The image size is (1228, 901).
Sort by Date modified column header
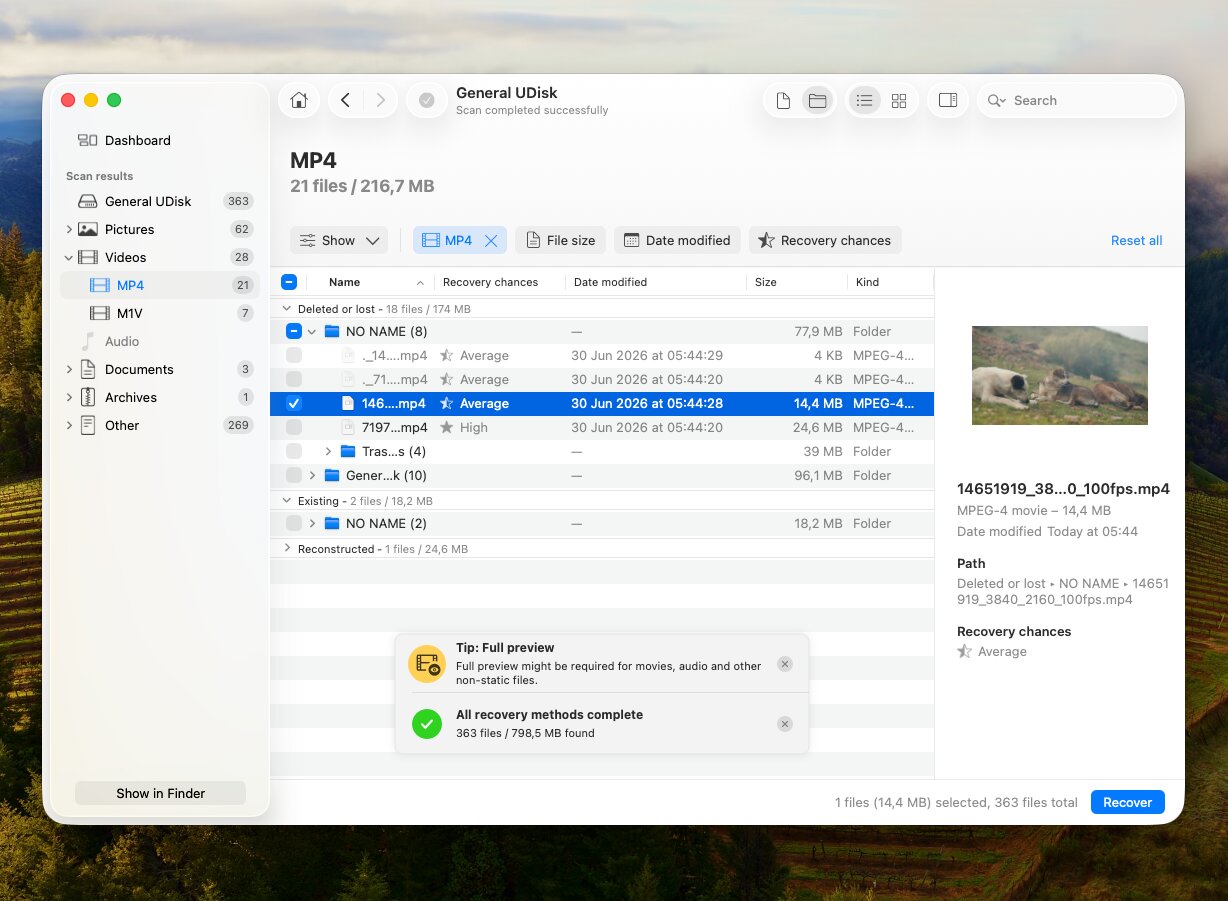pos(610,282)
